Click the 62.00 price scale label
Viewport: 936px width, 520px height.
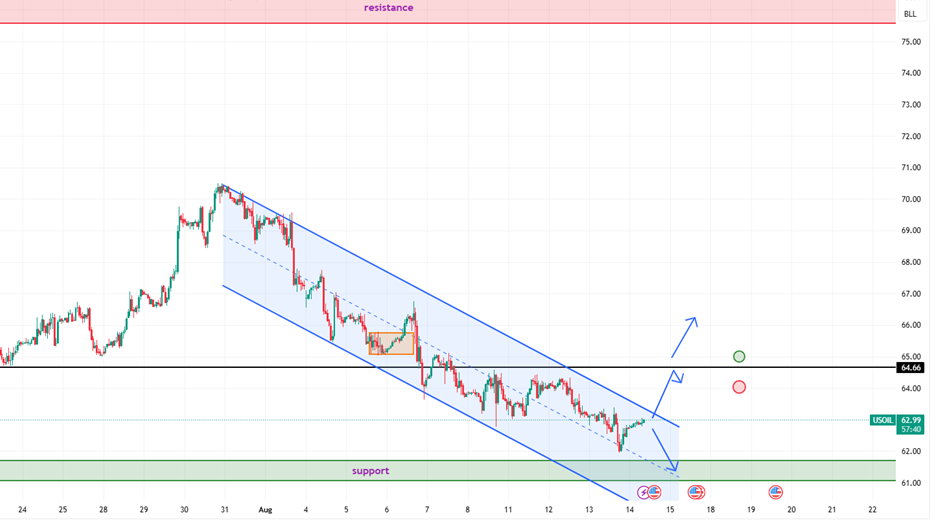pyautogui.click(x=911, y=451)
